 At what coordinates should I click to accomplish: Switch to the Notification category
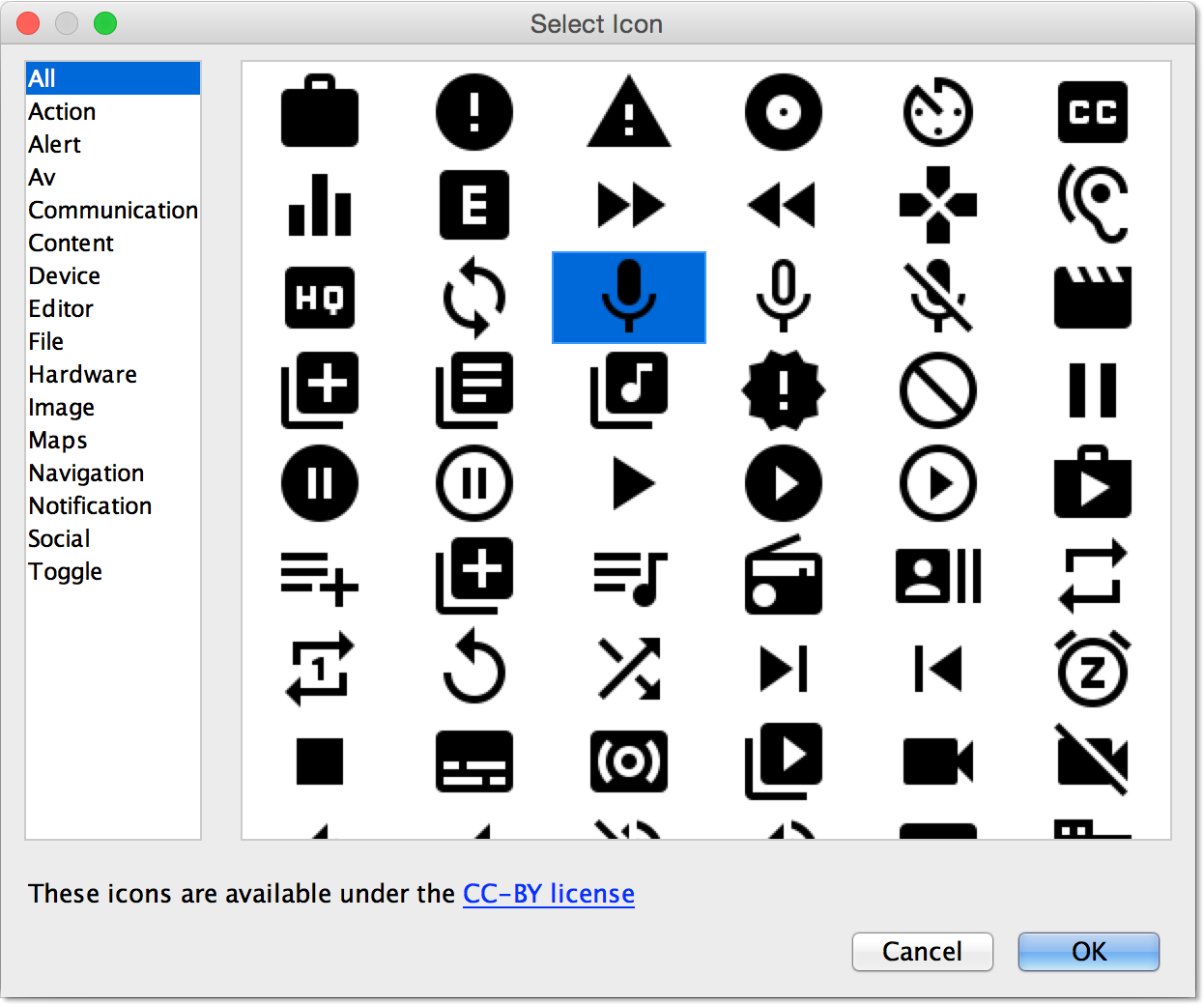click(90, 505)
